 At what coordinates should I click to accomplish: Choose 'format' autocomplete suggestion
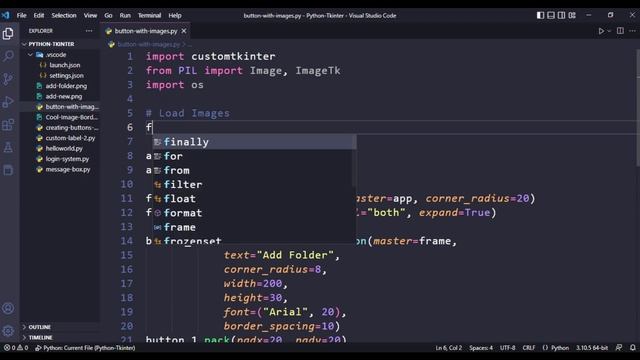254,213
